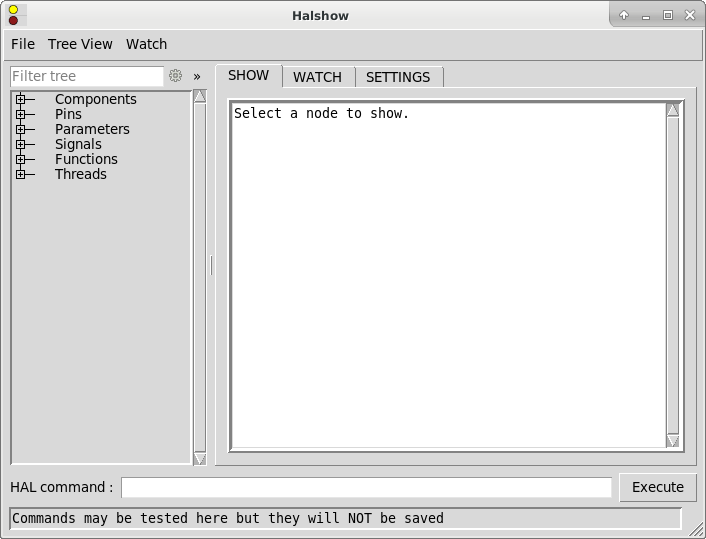The height and width of the screenshot is (539, 706).
Task: Select the Functions tree item
Action: pos(86,159)
